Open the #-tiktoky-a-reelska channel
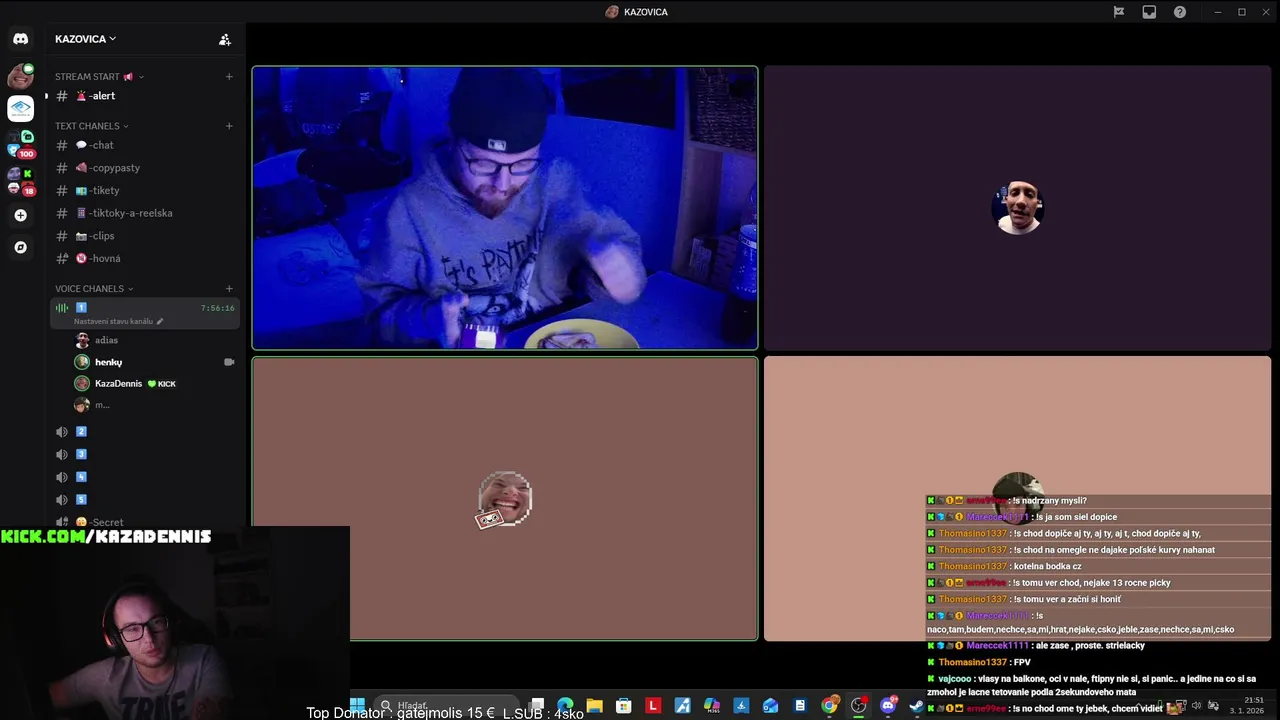 click(145, 213)
